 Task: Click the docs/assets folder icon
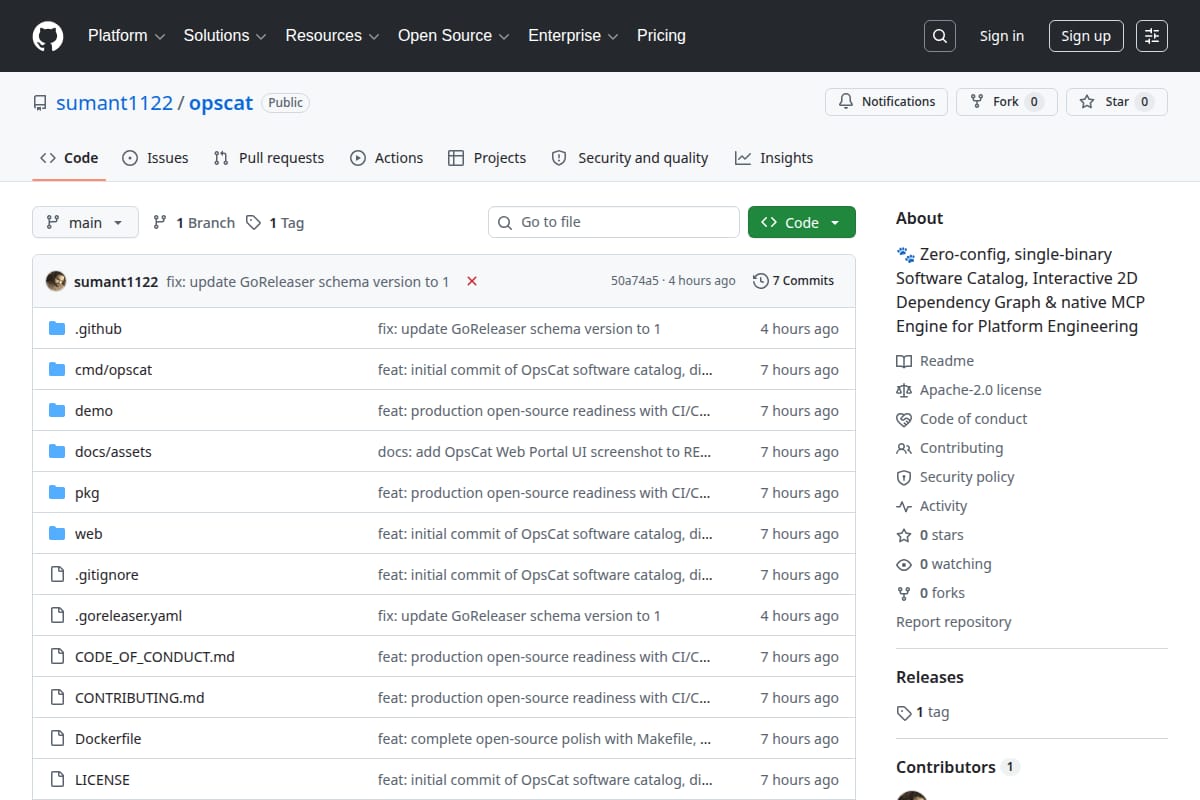point(57,452)
